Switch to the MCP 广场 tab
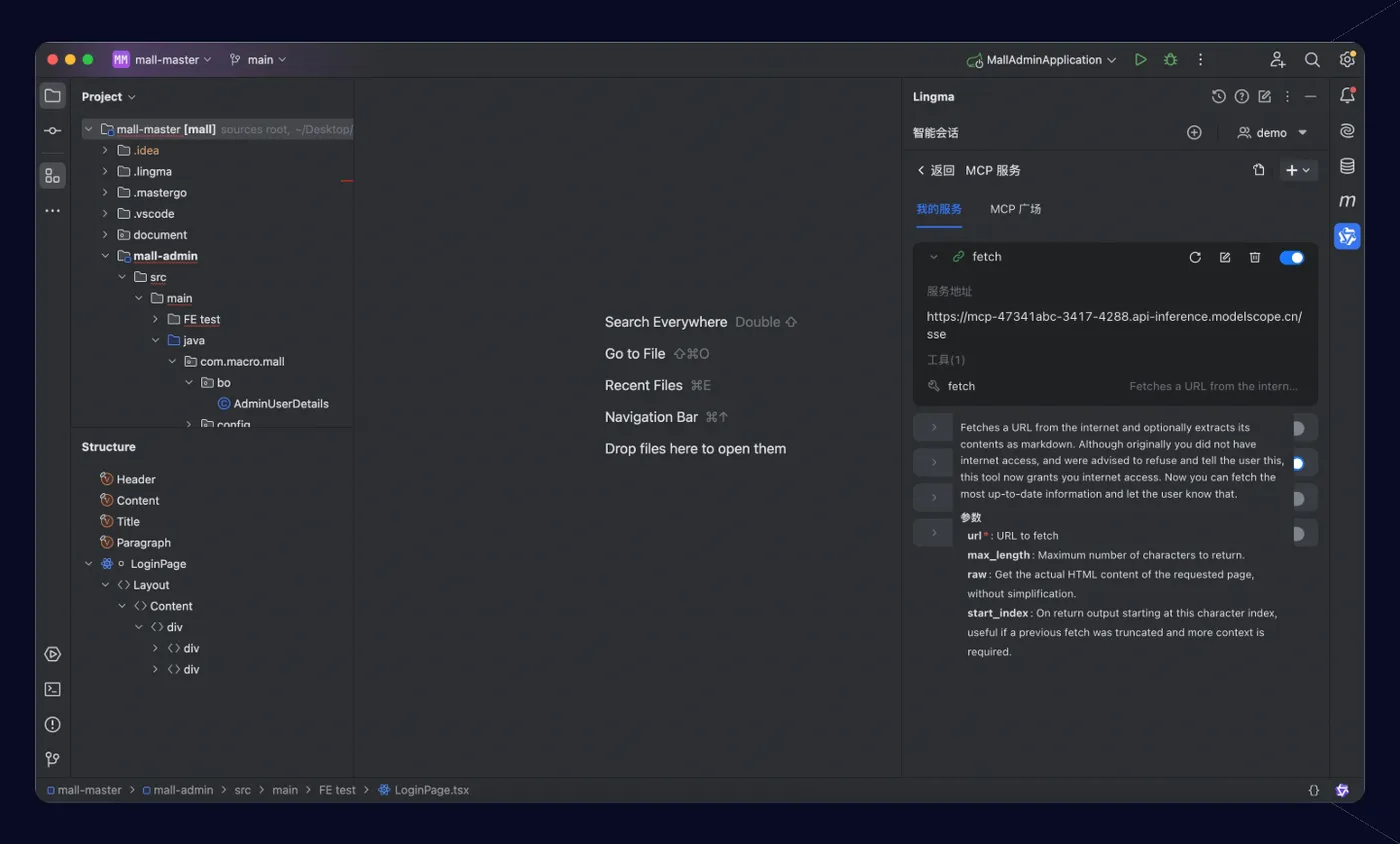 1015,209
